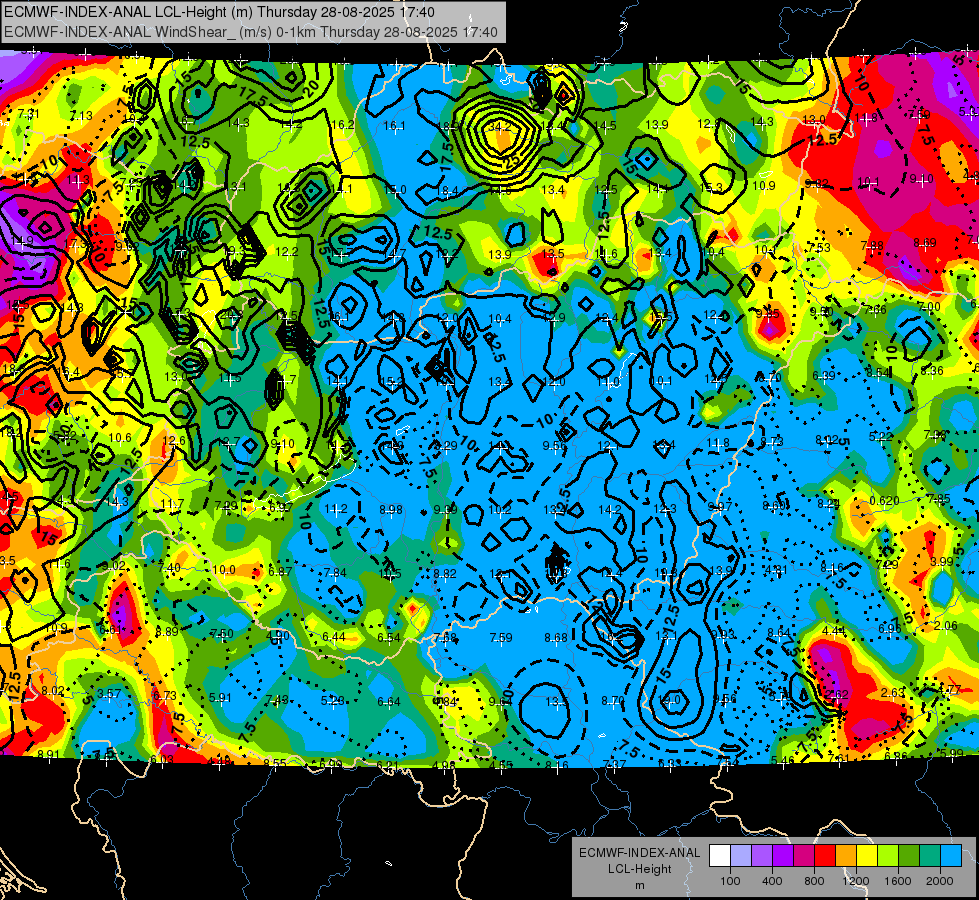Click the grid value '16.1'

point(395,126)
